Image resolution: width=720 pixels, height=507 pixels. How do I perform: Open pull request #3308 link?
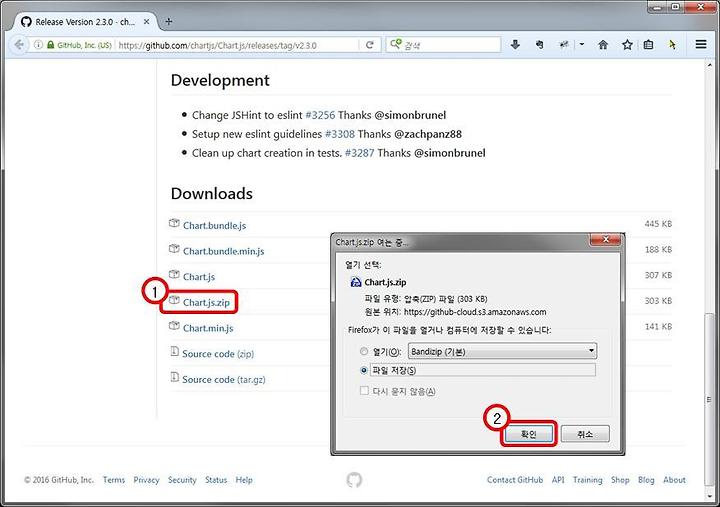[340, 134]
